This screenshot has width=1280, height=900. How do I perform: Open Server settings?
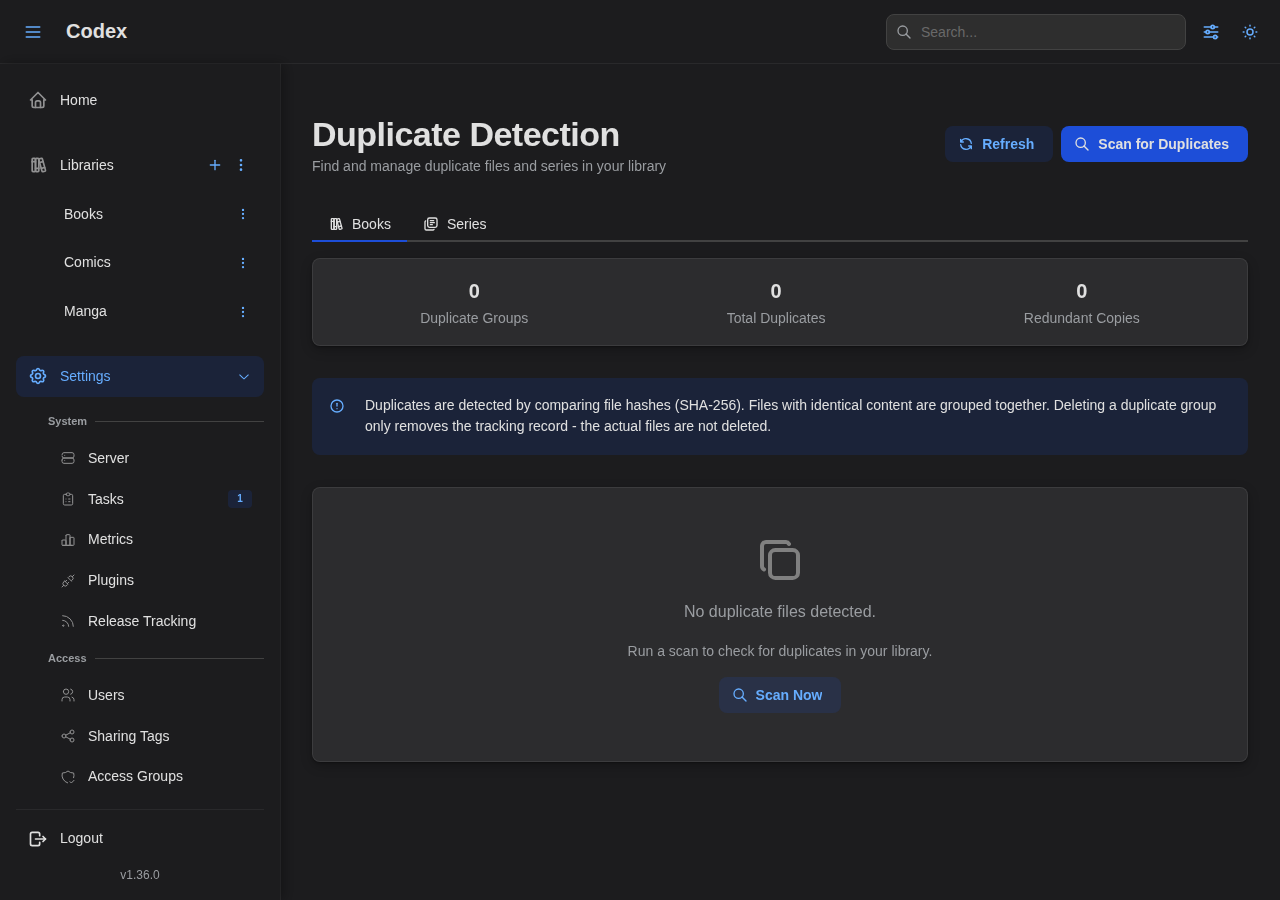point(156,458)
